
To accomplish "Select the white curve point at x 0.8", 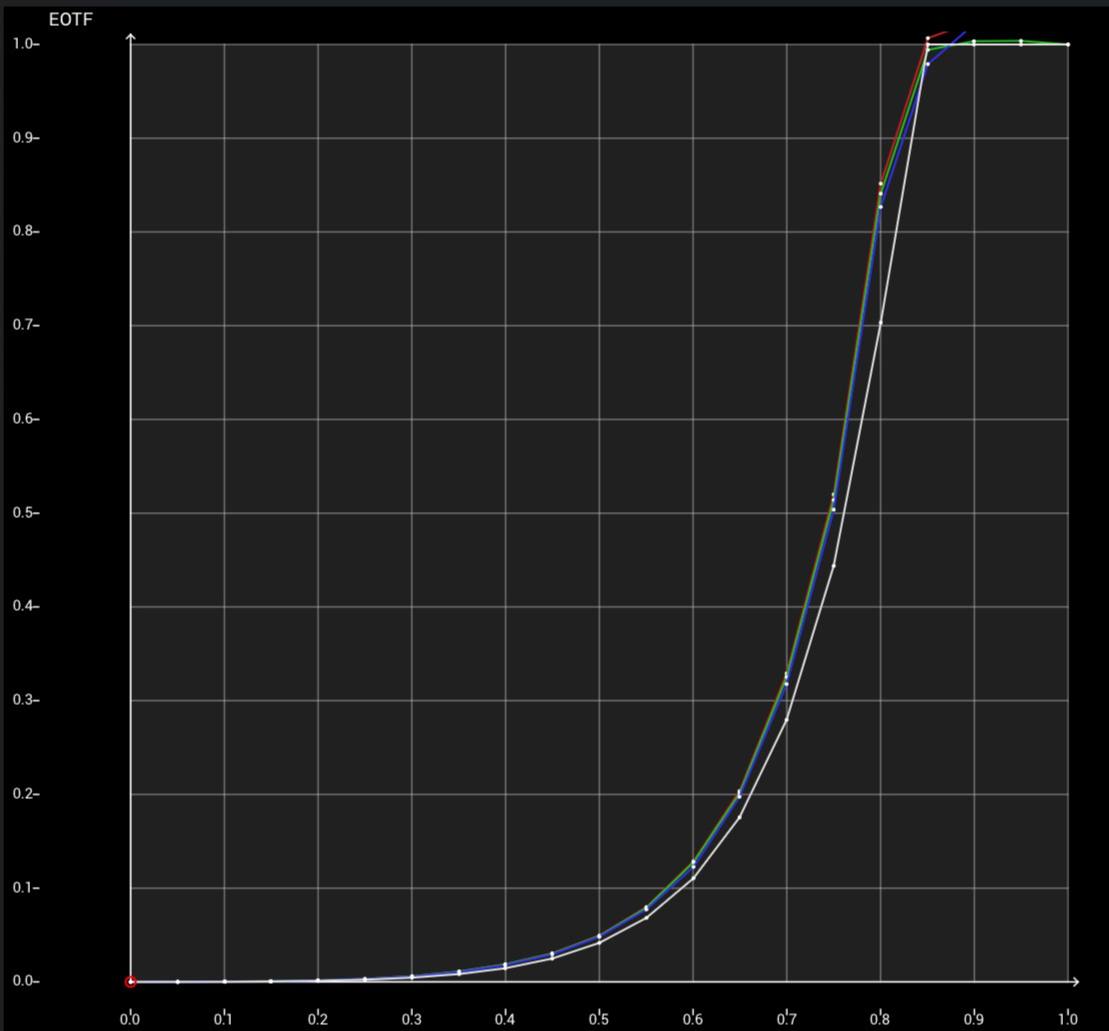I will pos(880,323).
